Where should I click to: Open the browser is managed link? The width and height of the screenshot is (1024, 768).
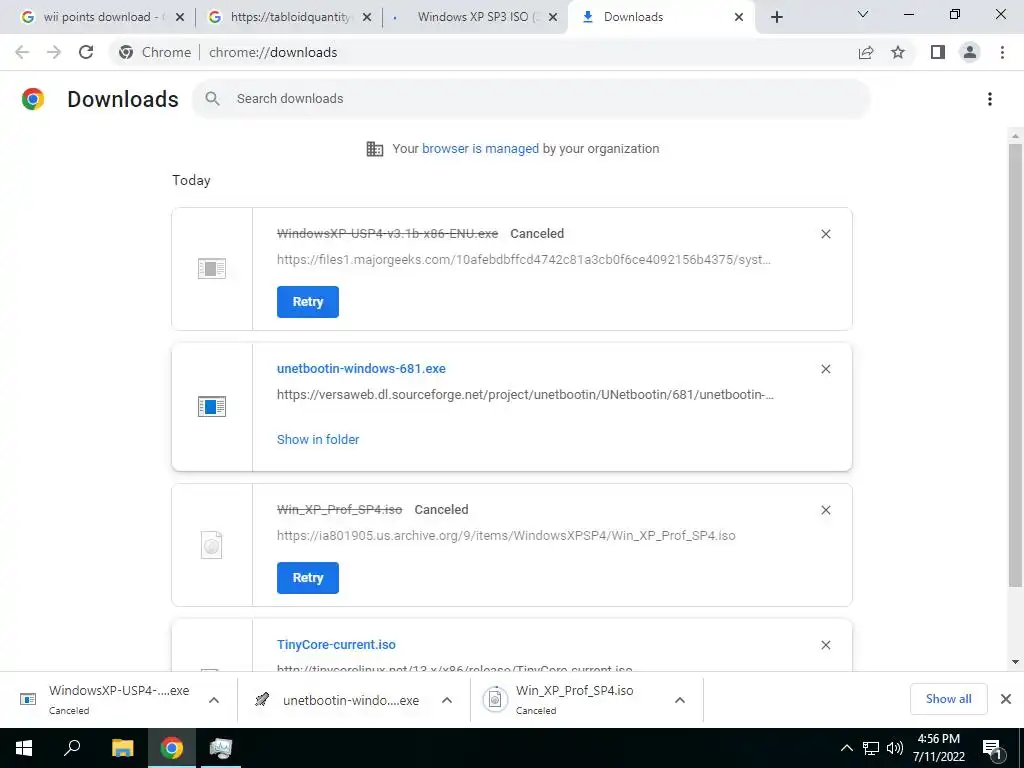pyautogui.click(x=481, y=148)
